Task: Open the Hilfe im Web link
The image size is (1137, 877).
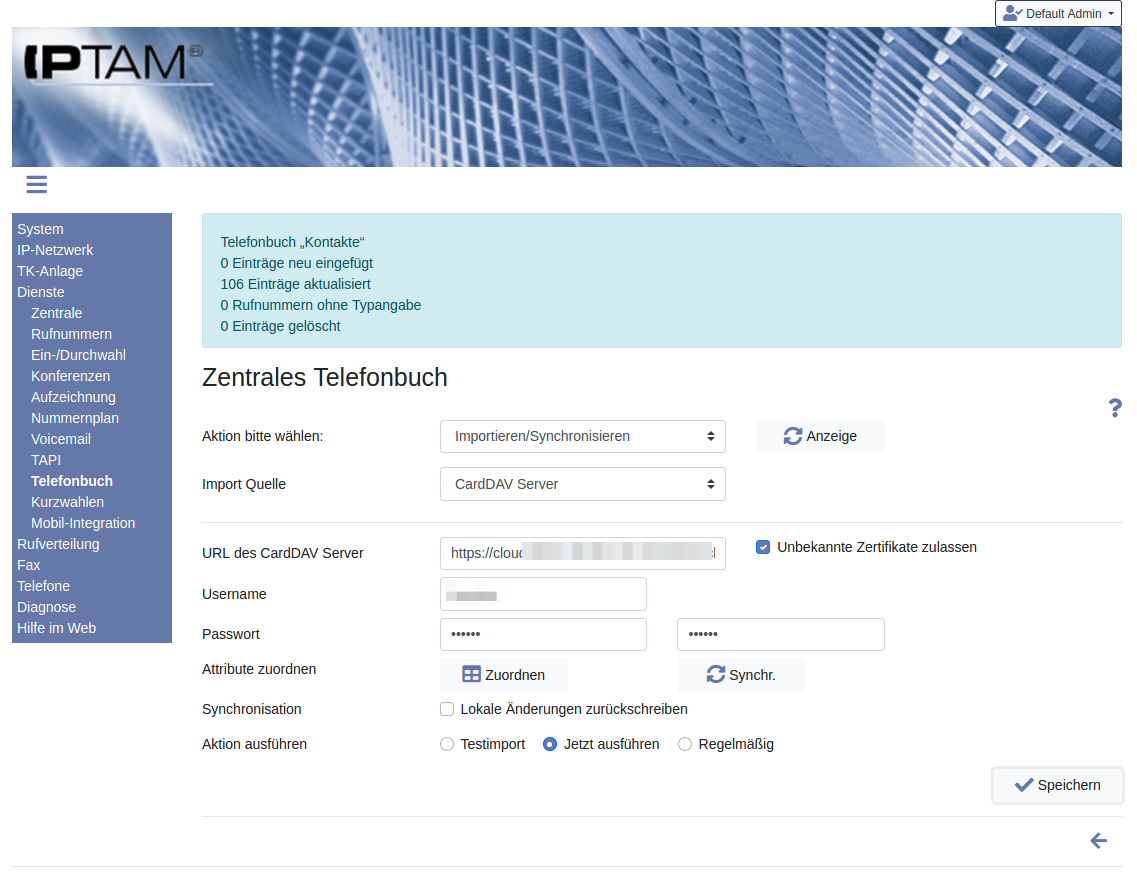Action: (x=57, y=628)
